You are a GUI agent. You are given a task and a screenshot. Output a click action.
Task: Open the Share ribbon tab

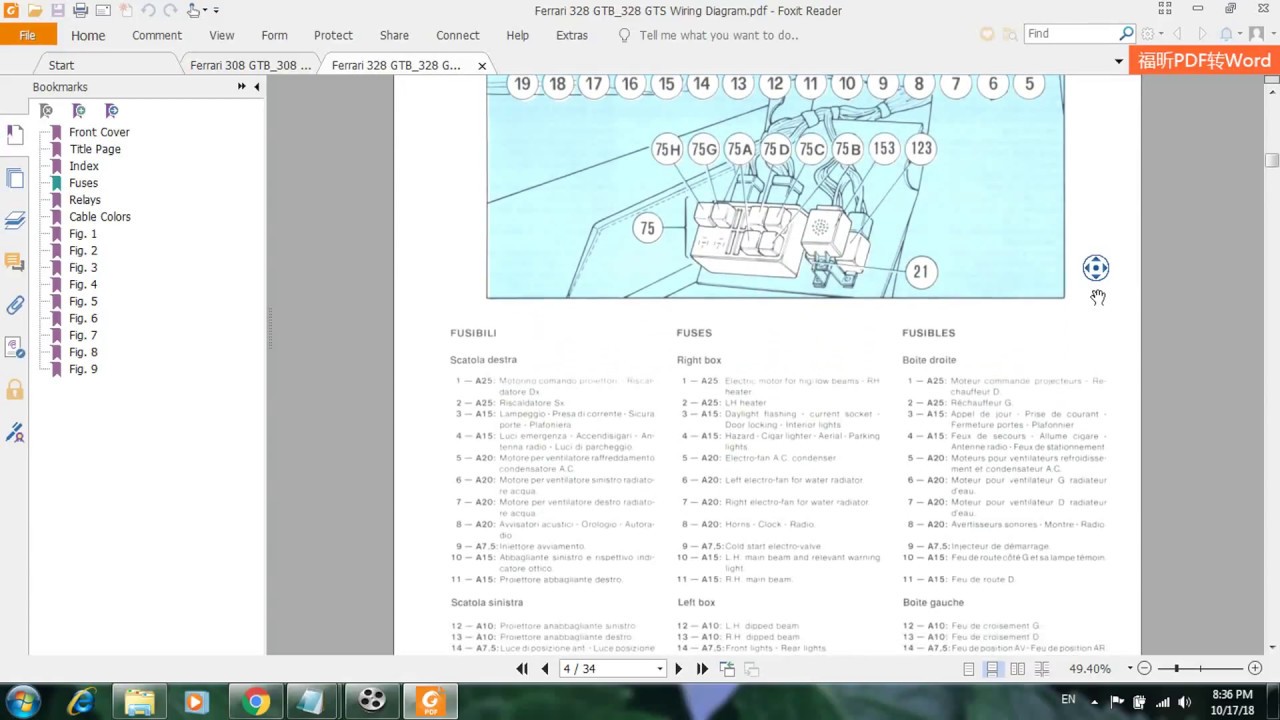click(394, 35)
